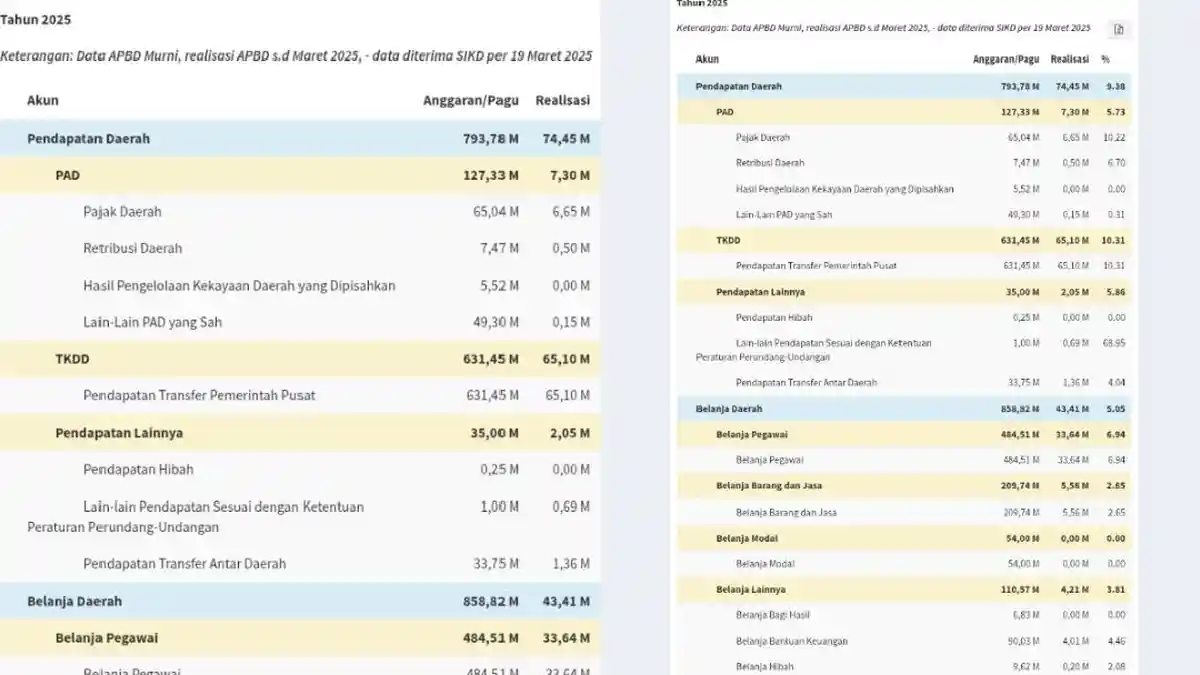Click the 1,36 M value in the enlarged table
This screenshot has width=1200, height=675.
[571, 563]
